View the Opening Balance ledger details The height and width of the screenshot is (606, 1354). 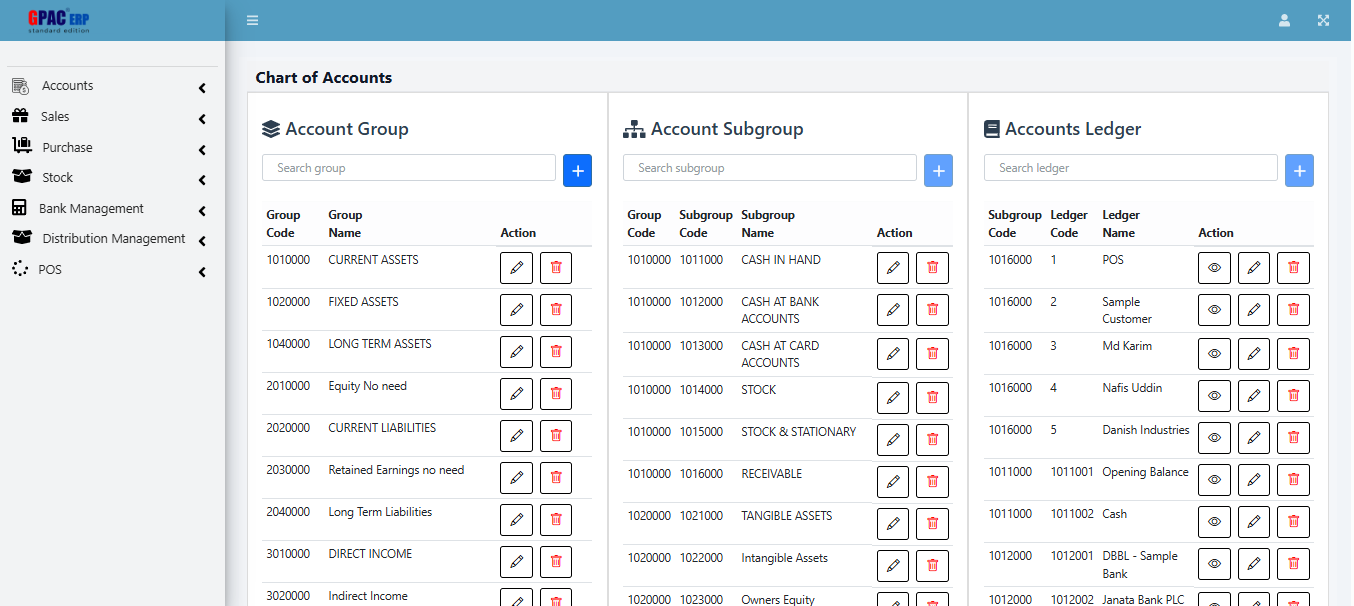pyautogui.click(x=1214, y=480)
